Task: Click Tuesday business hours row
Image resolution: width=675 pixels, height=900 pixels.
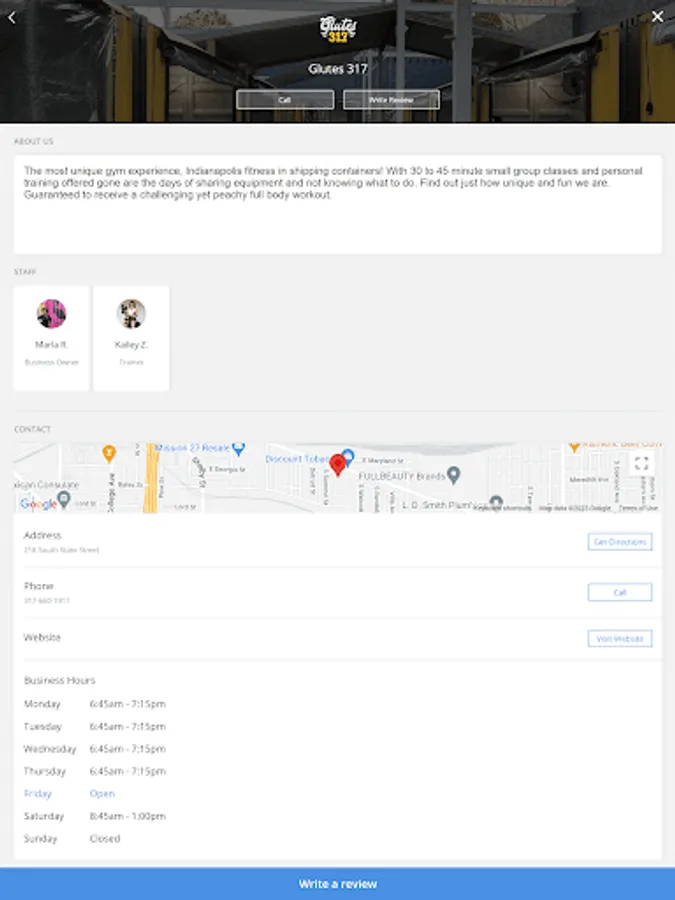Action: click(95, 726)
